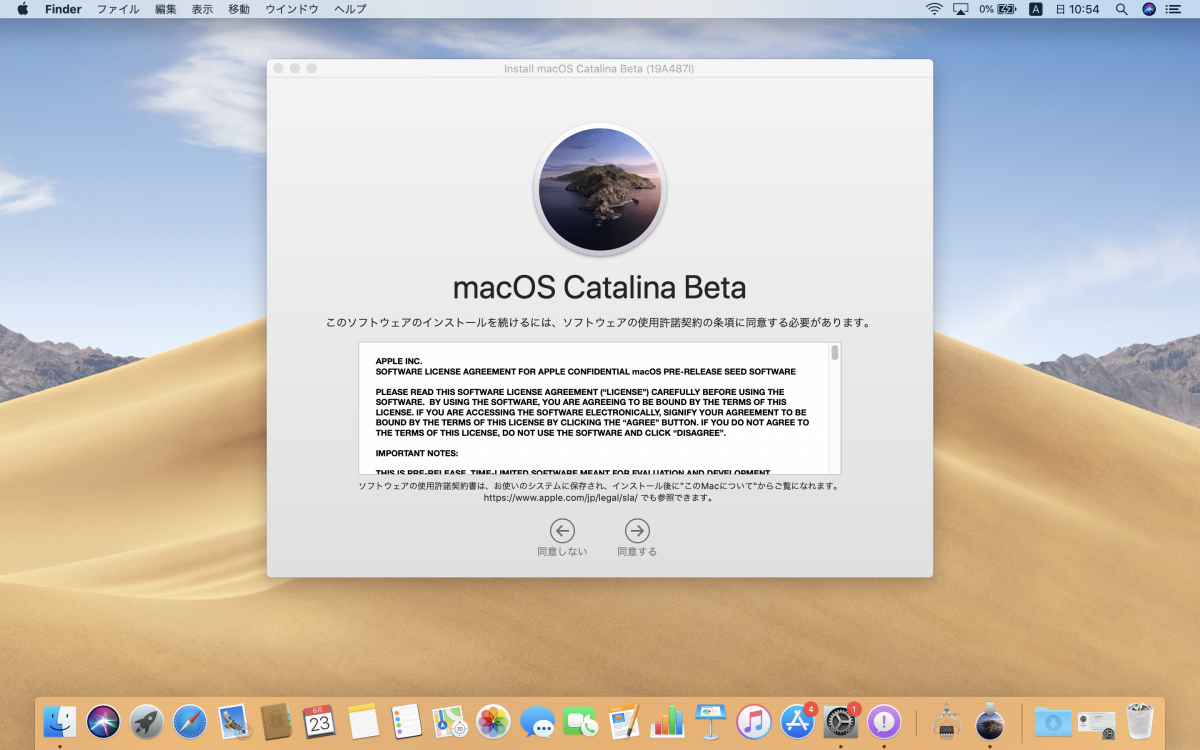This screenshot has width=1200, height=750.
Task: Open the ファイル menu
Action: pyautogui.click(x=118, y=9)
